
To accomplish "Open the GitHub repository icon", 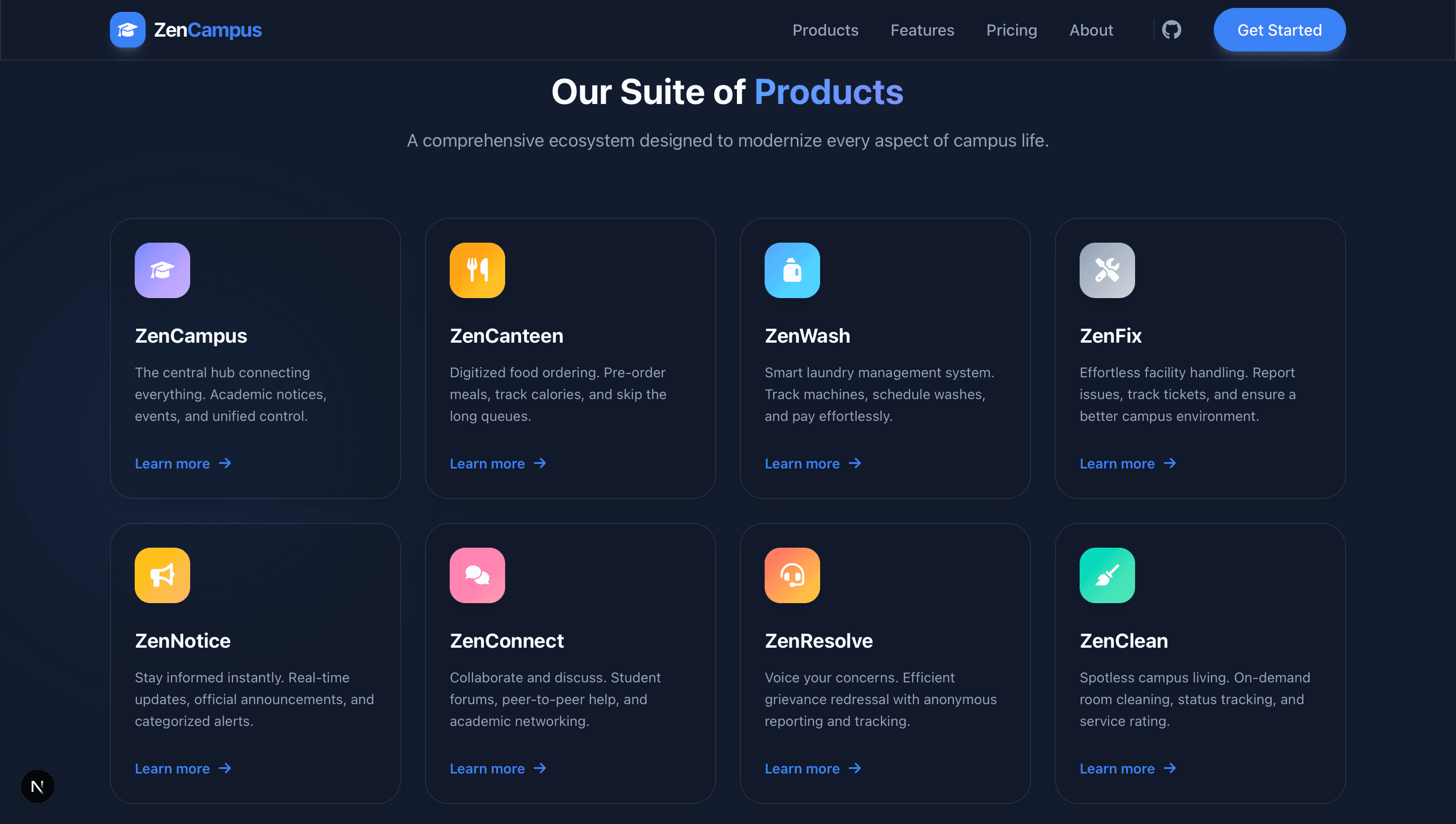I will (1171, 29).
